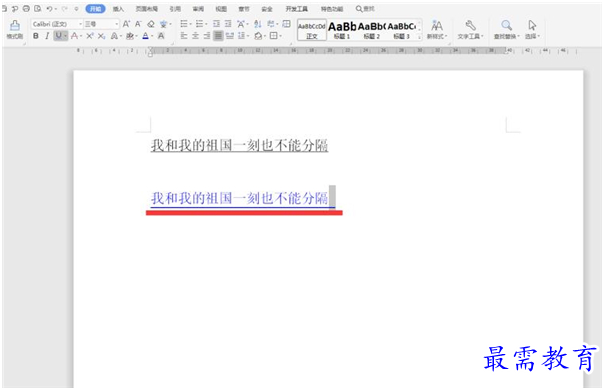Open the 新样式 (New Style) button
This screenshot has width=605, height=390.
coord(437,30)
